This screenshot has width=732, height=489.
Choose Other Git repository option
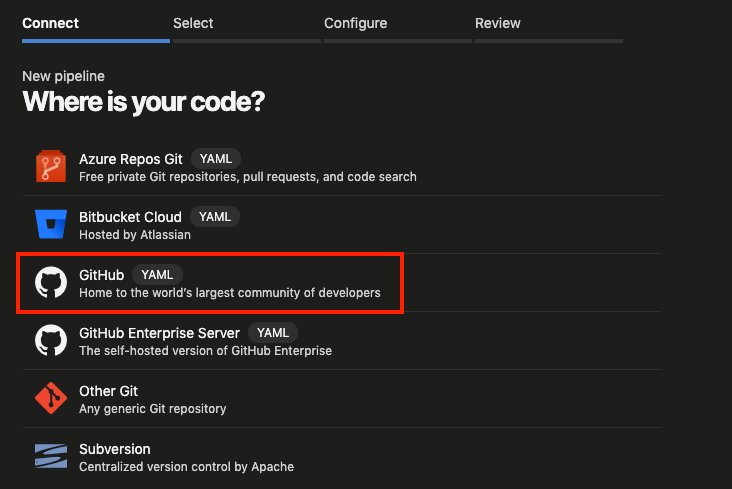pyautogui.click(x=342, y=398)
